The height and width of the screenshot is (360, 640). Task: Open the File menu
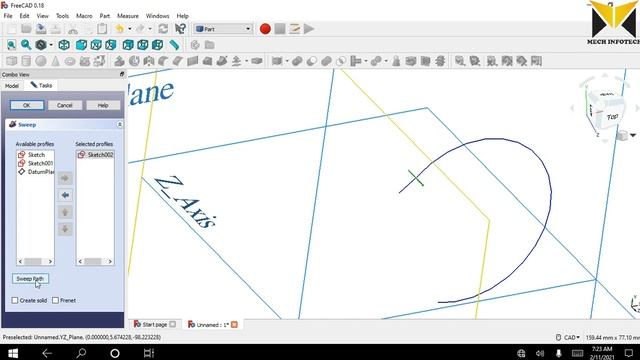point(8,16)
